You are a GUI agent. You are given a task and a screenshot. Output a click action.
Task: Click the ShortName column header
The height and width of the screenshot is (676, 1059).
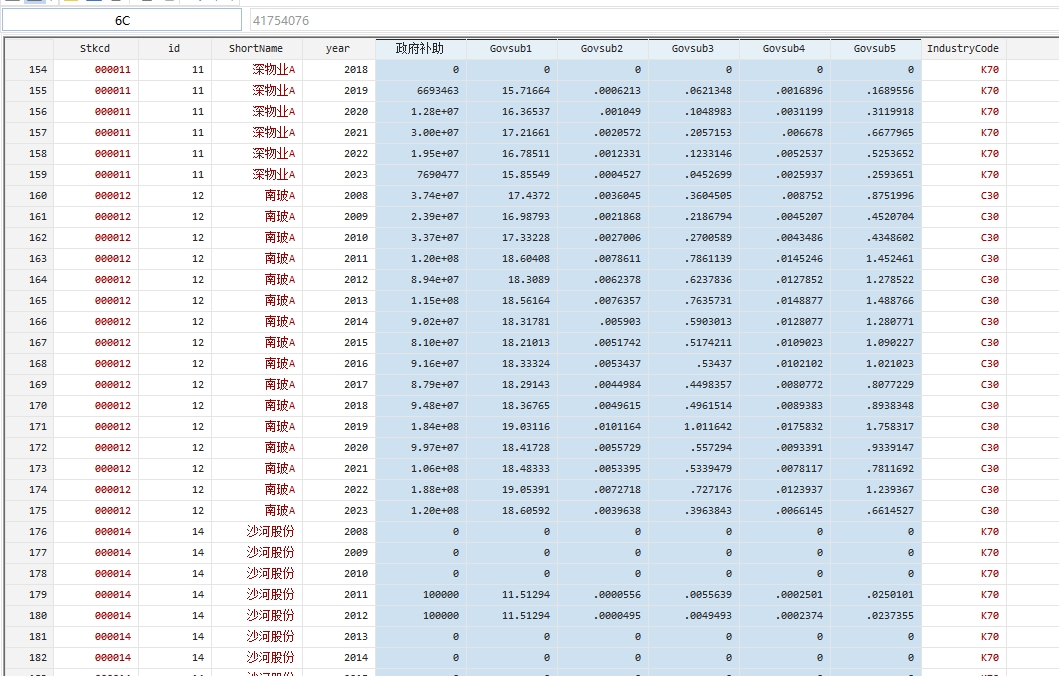click(256, 48)
